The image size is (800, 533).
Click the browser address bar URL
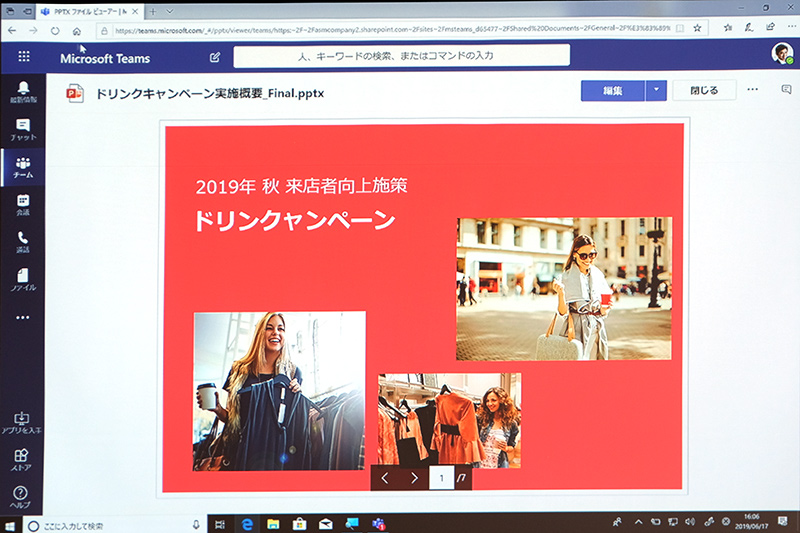392,30
